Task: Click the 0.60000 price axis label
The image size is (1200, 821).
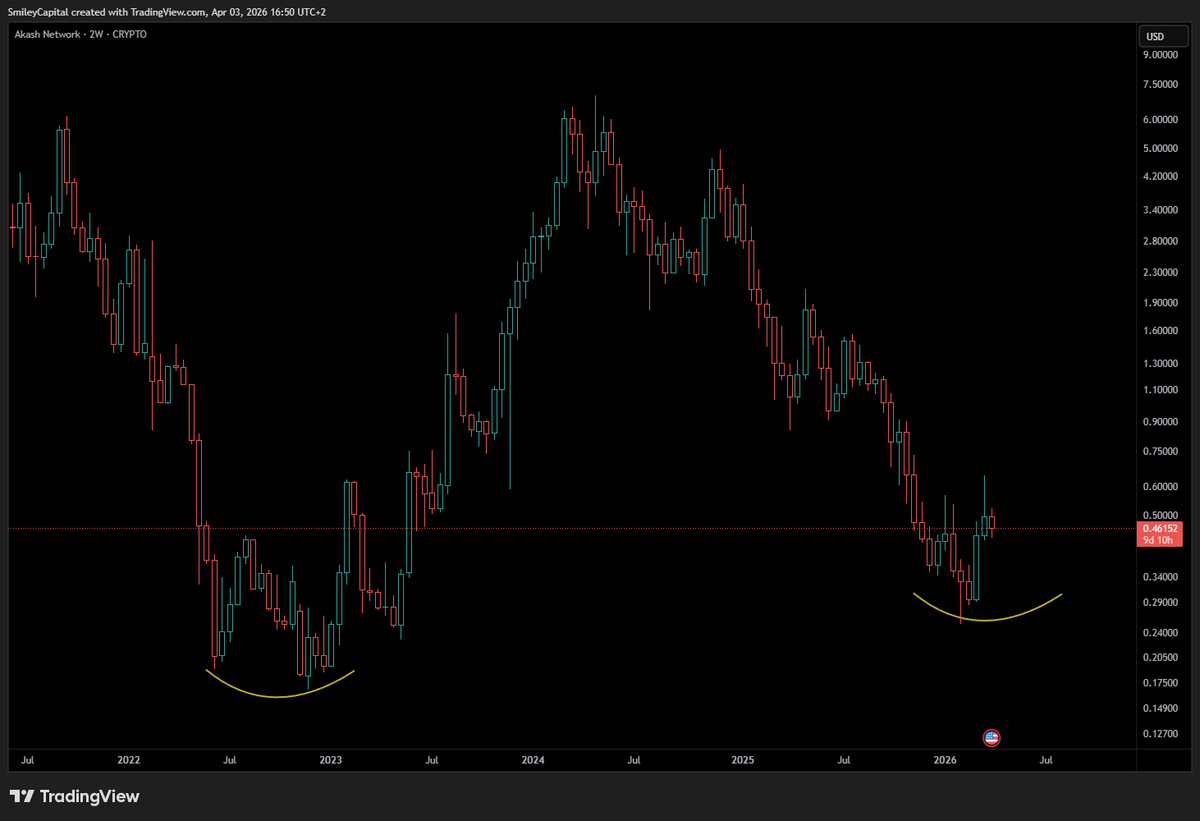Action: (x=1160, y=487)
